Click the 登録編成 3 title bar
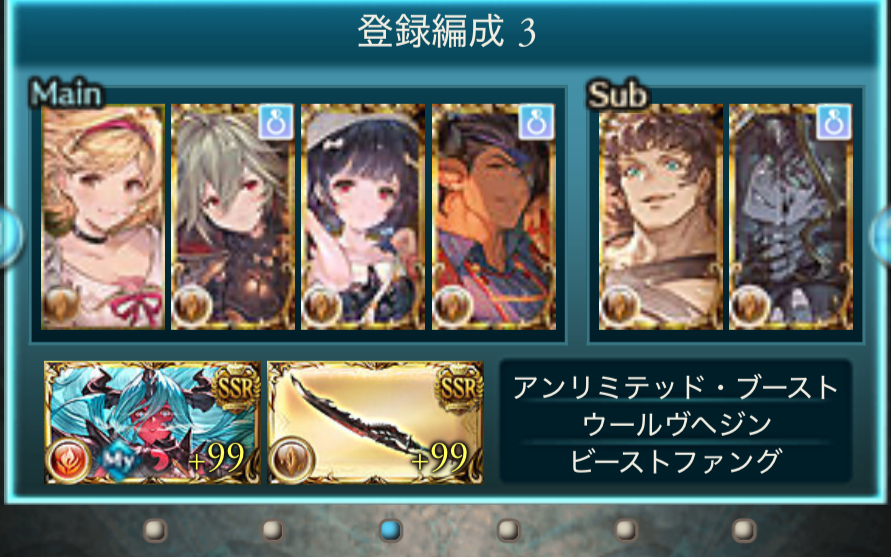Image resolution: width=891 pixels, height=557 pixels. (446, 32)
